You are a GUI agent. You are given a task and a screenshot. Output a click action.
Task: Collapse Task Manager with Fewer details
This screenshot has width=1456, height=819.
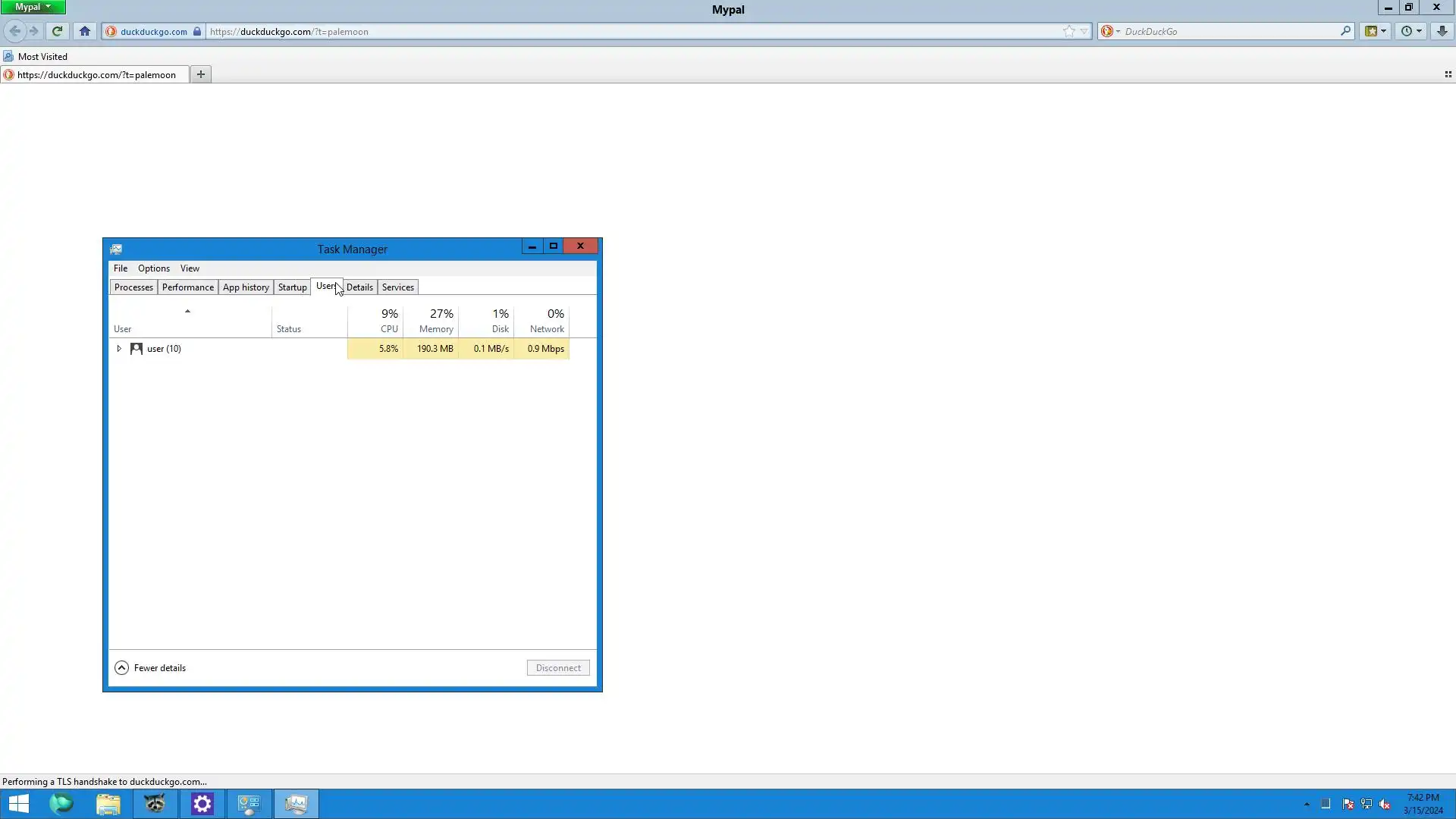coord(151,668)
